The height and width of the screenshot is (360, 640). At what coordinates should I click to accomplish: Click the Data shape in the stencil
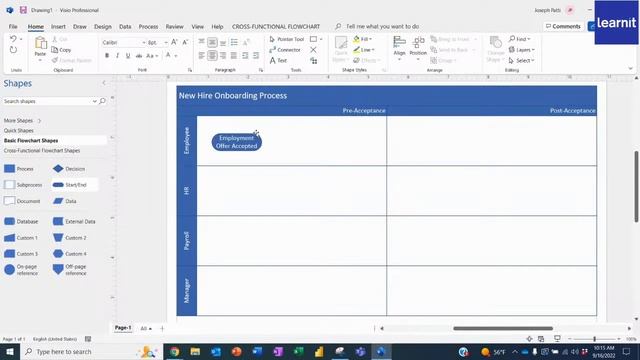(x=64, y=201)
